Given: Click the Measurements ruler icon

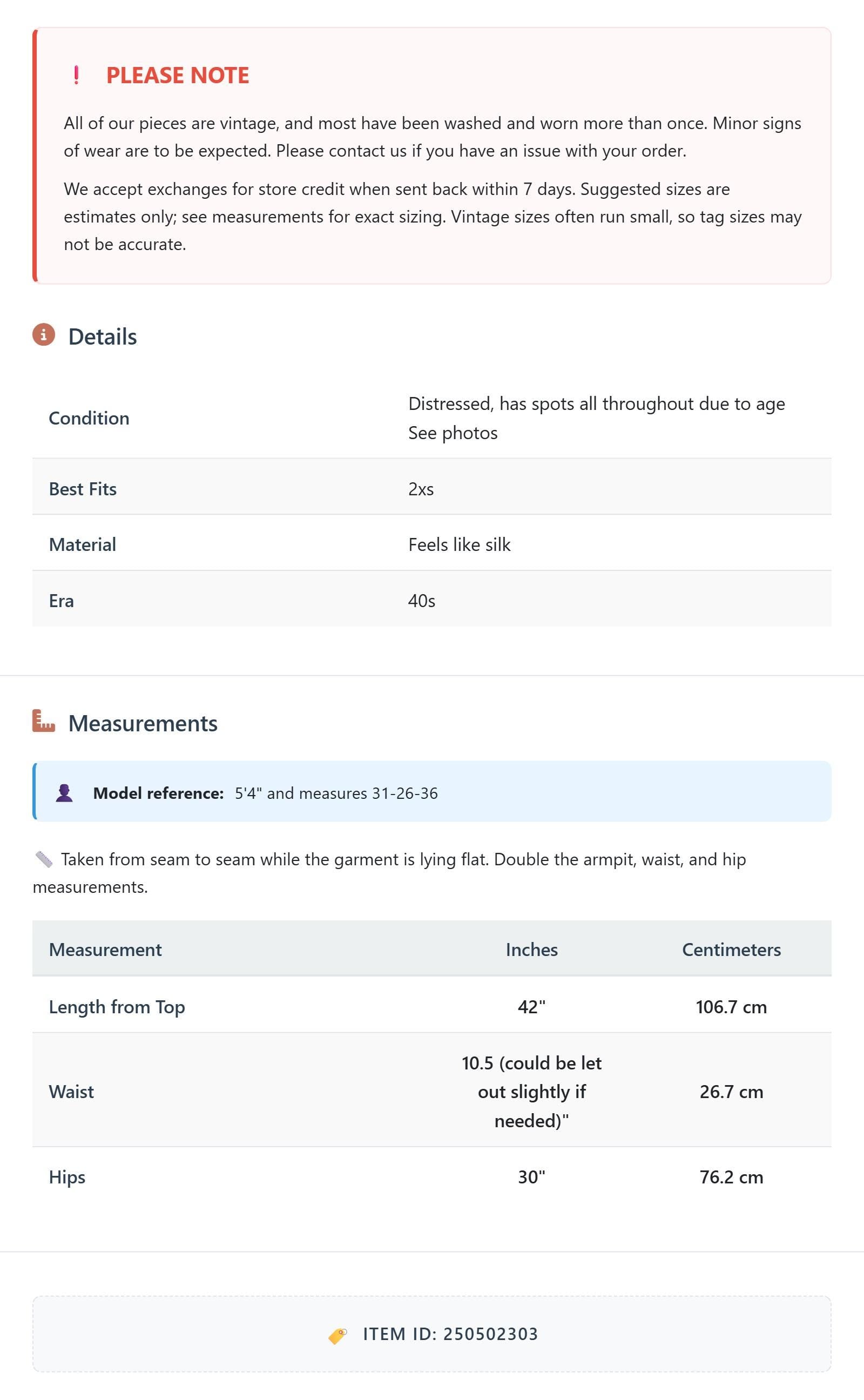Looking at the screenshot, I should pyautogui.click(x=43, y=721).
